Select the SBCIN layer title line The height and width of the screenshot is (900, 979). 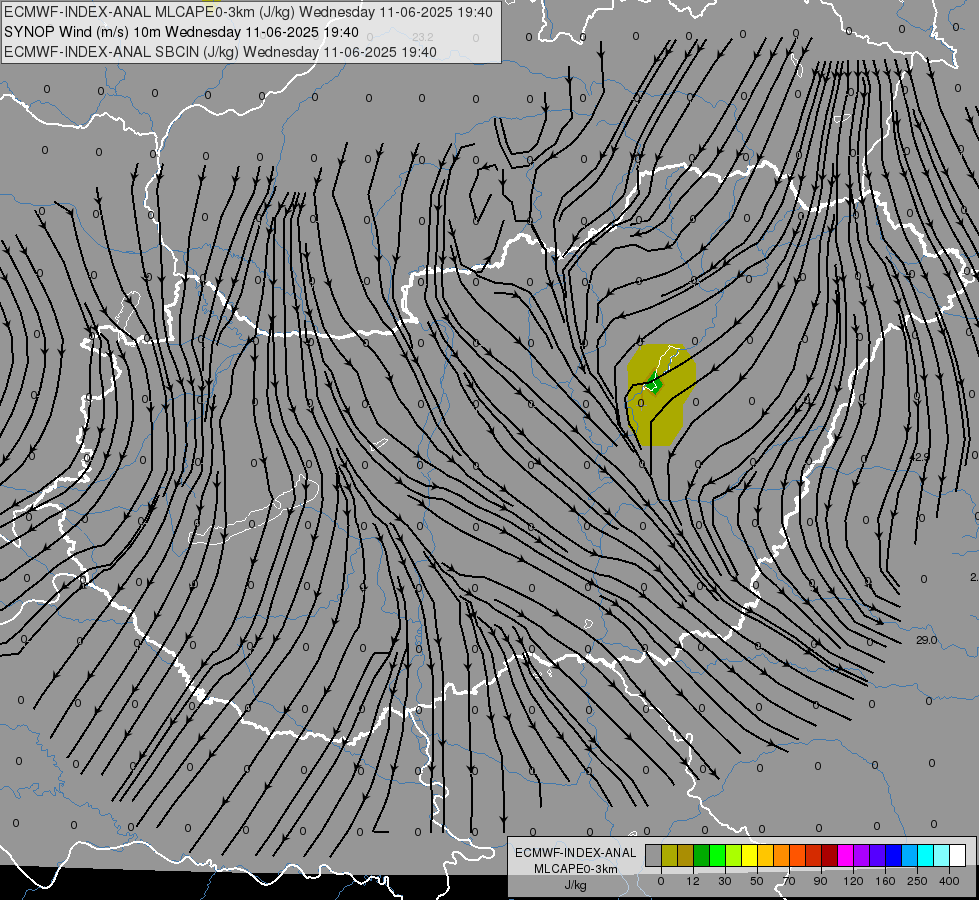pyautogui.click(x=220, y=52)
